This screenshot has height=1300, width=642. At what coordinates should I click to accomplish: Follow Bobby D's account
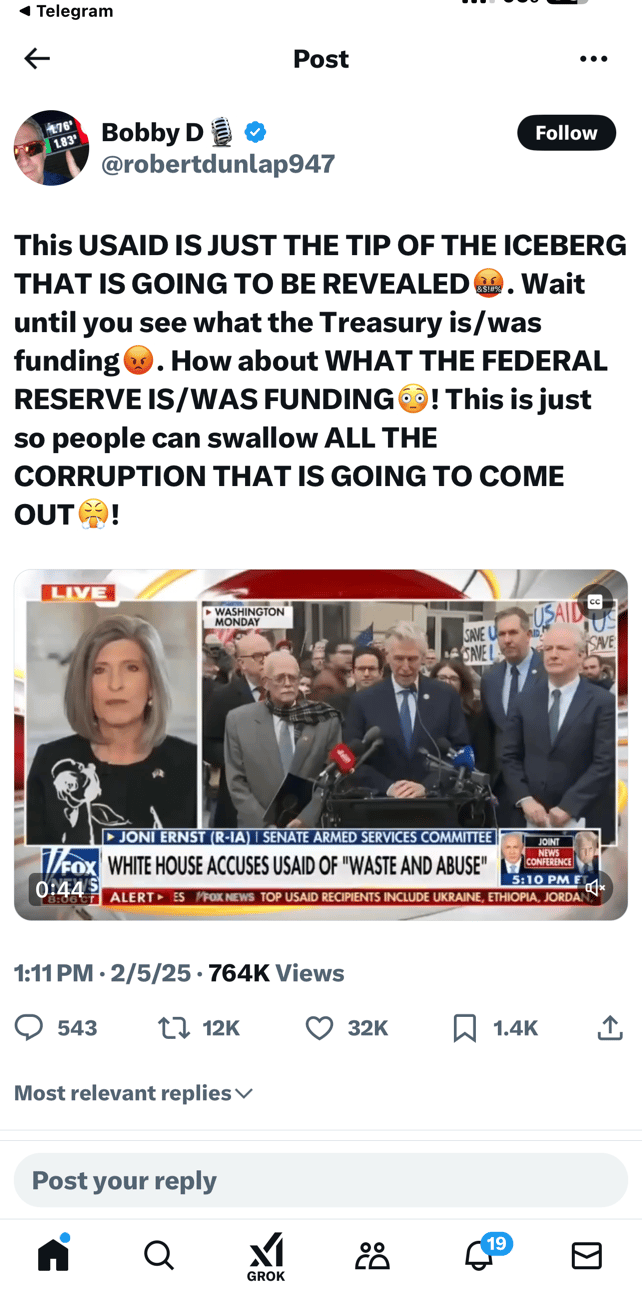click(x=566, y=133)
